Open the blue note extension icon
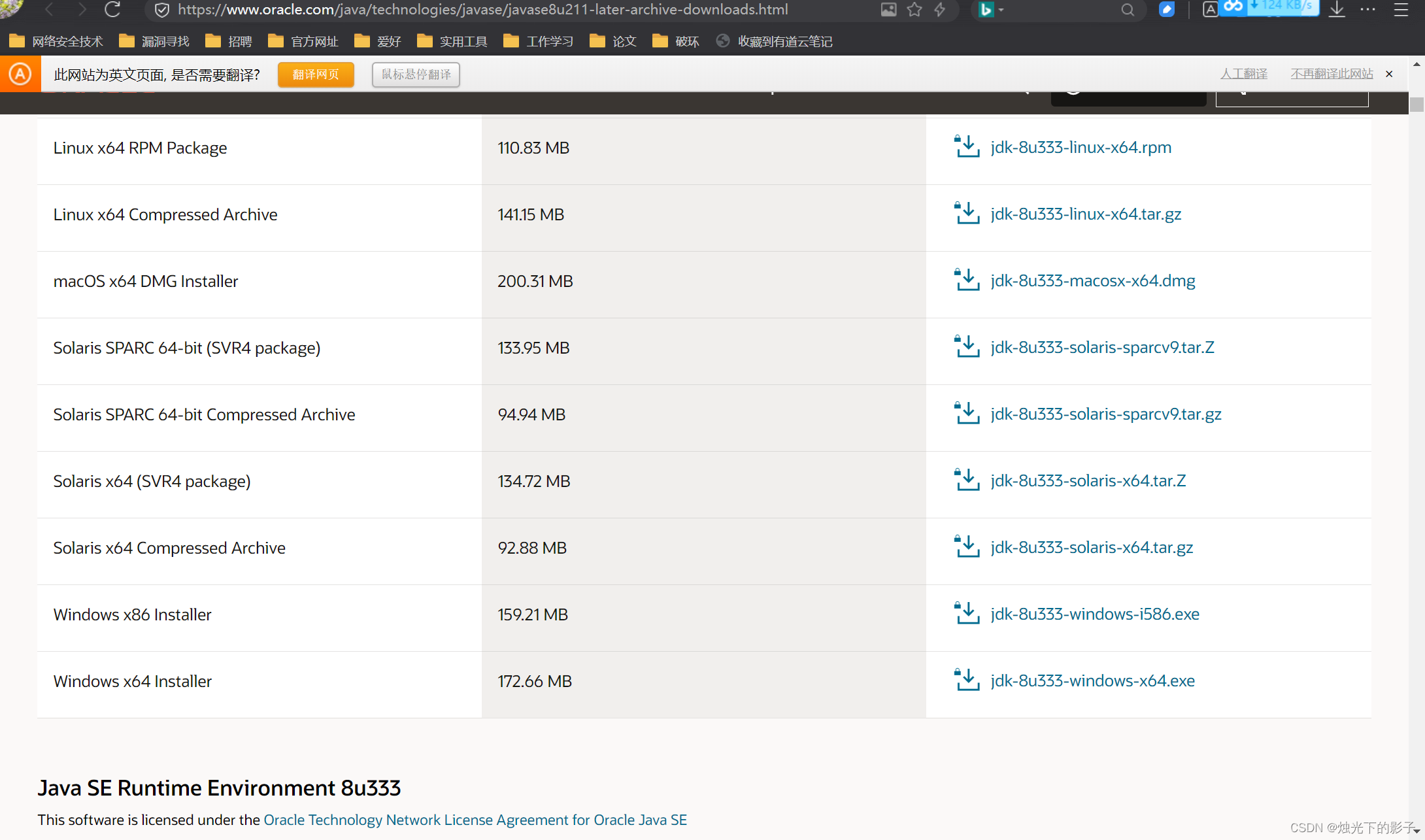This screenshot has height=840, width=1425. 1167,10
